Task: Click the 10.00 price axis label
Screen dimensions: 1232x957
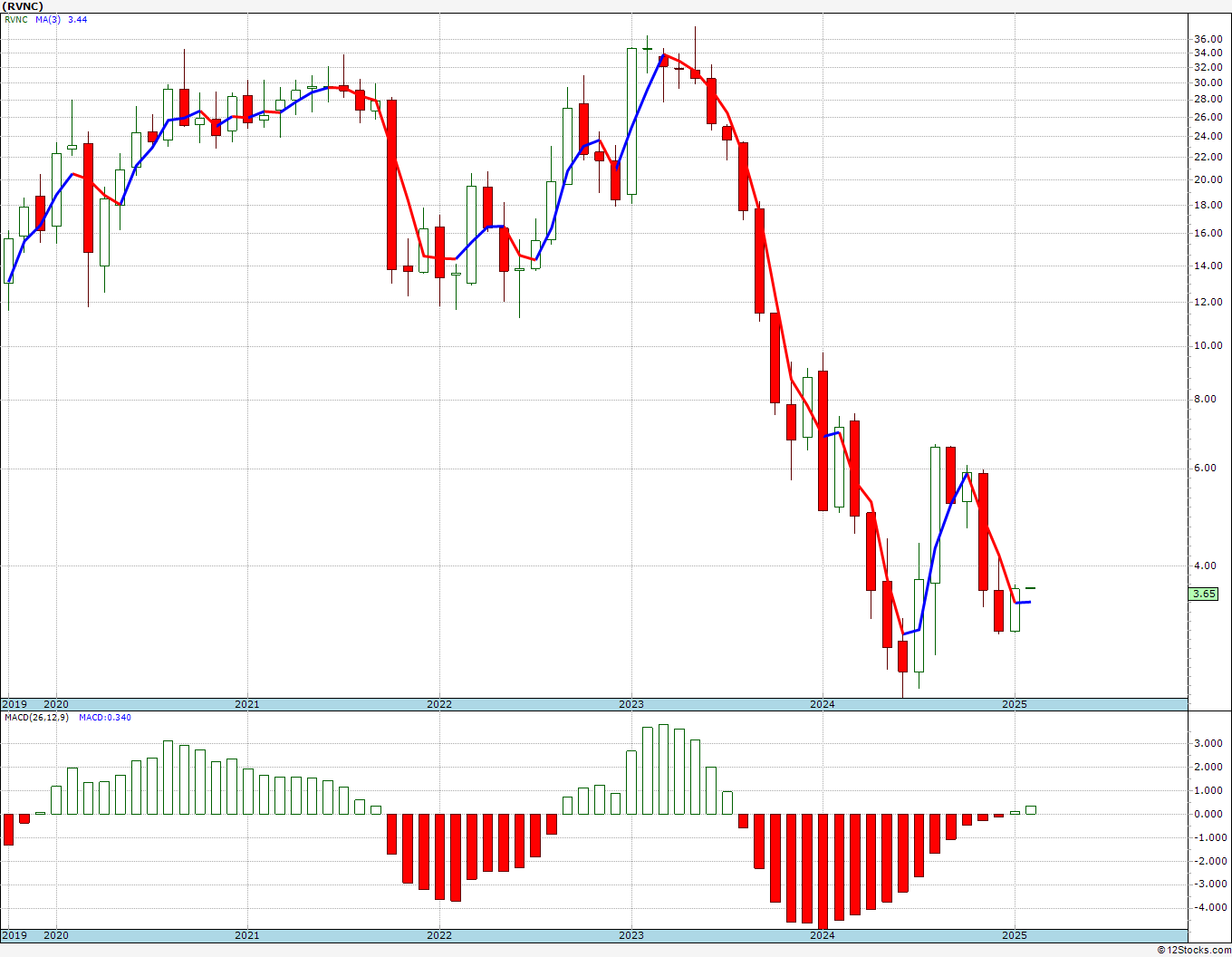Action: pos(1207,345)
